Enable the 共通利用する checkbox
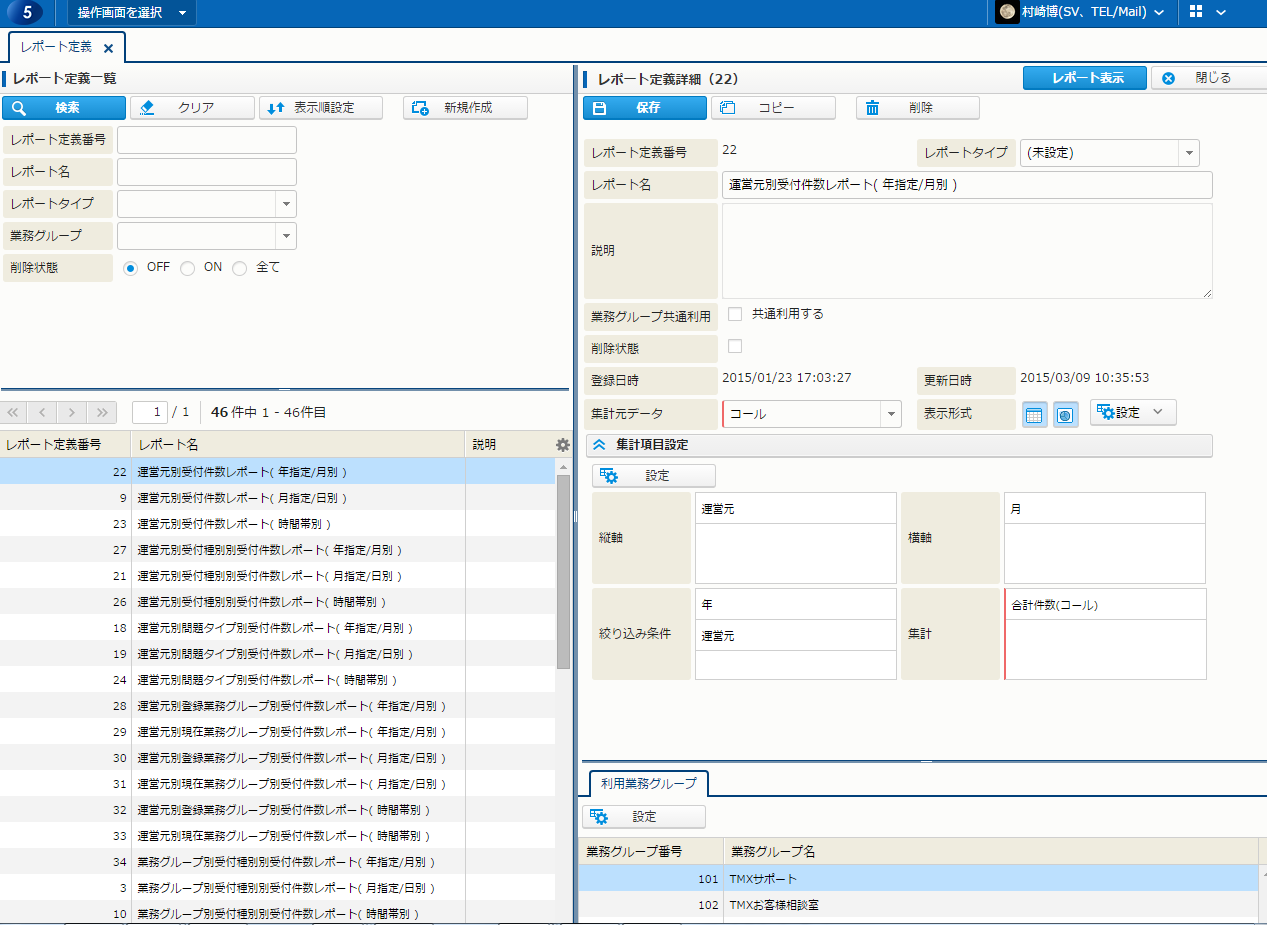Image resolution: width=1267 pixels, height=925 pixels. pyautogui.click(x=735, y=314)
